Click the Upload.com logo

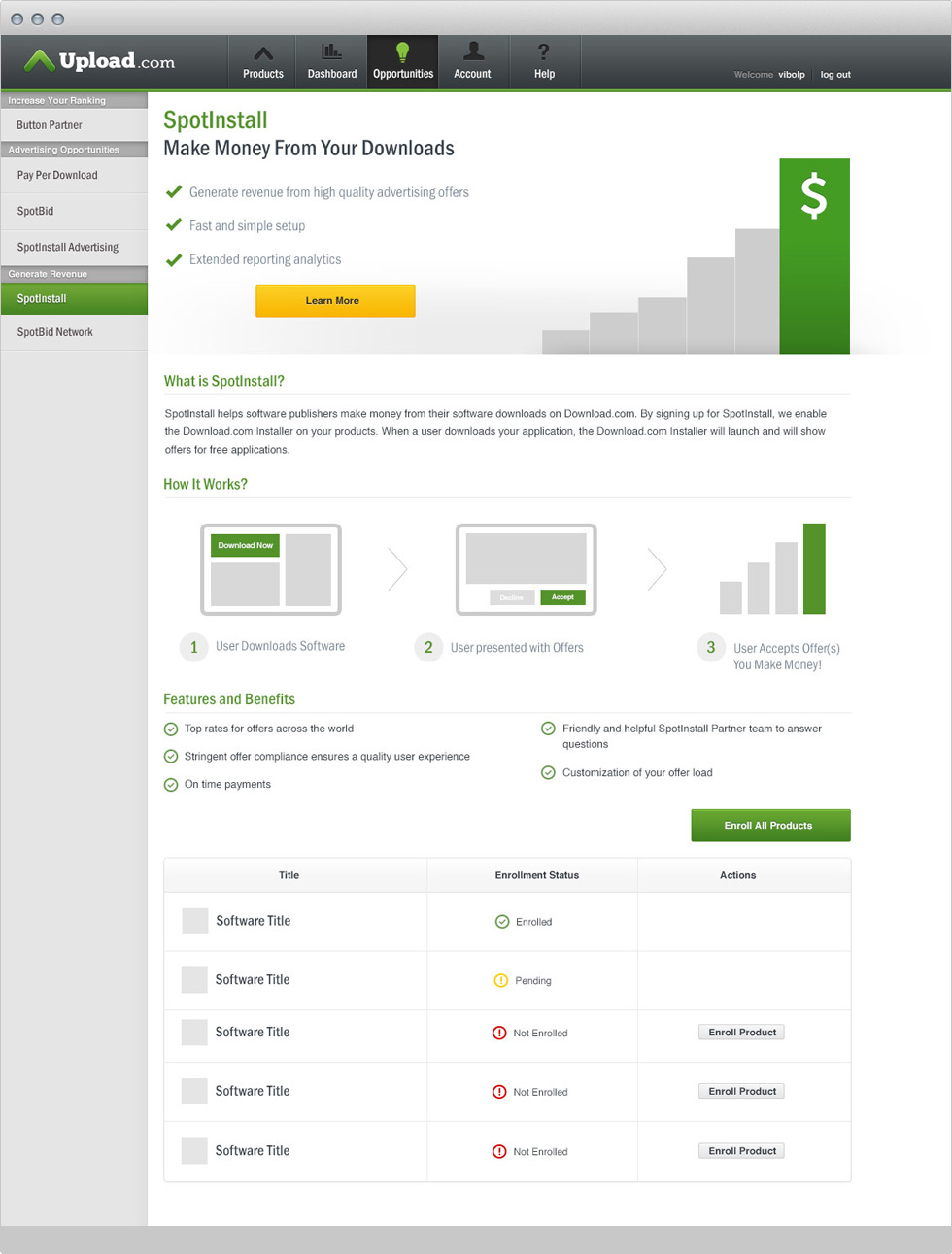coord(100,61)
